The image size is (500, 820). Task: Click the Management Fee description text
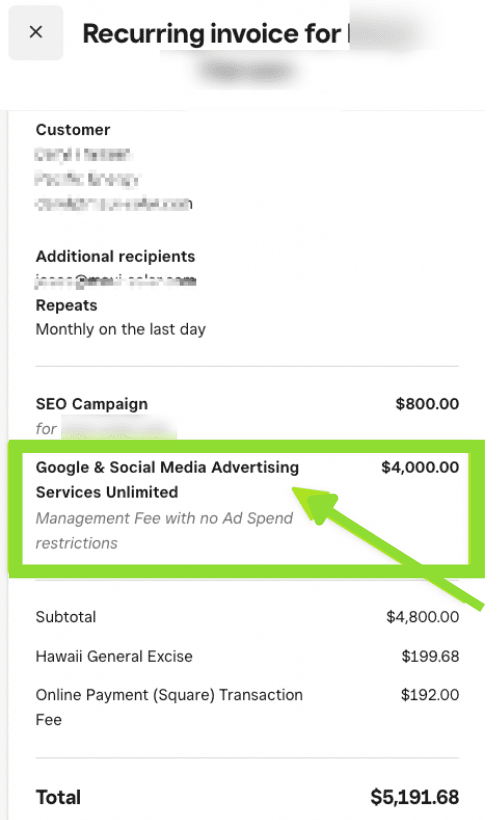click(x=164, y=531)
